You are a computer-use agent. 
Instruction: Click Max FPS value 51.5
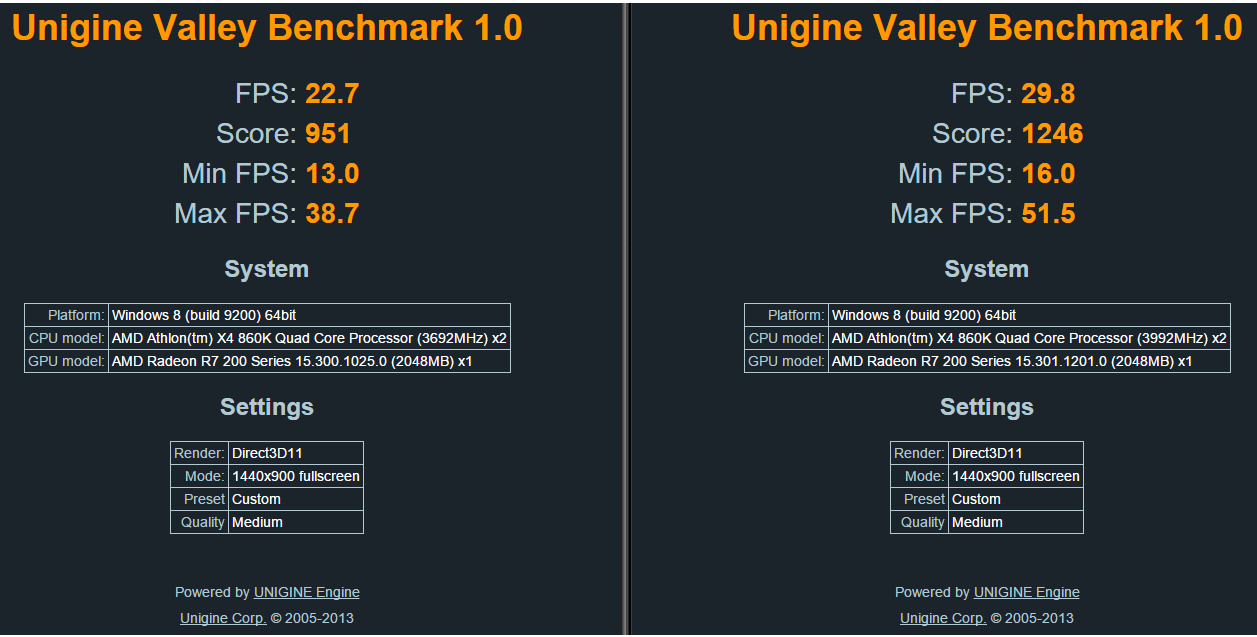pos(1048,214)
